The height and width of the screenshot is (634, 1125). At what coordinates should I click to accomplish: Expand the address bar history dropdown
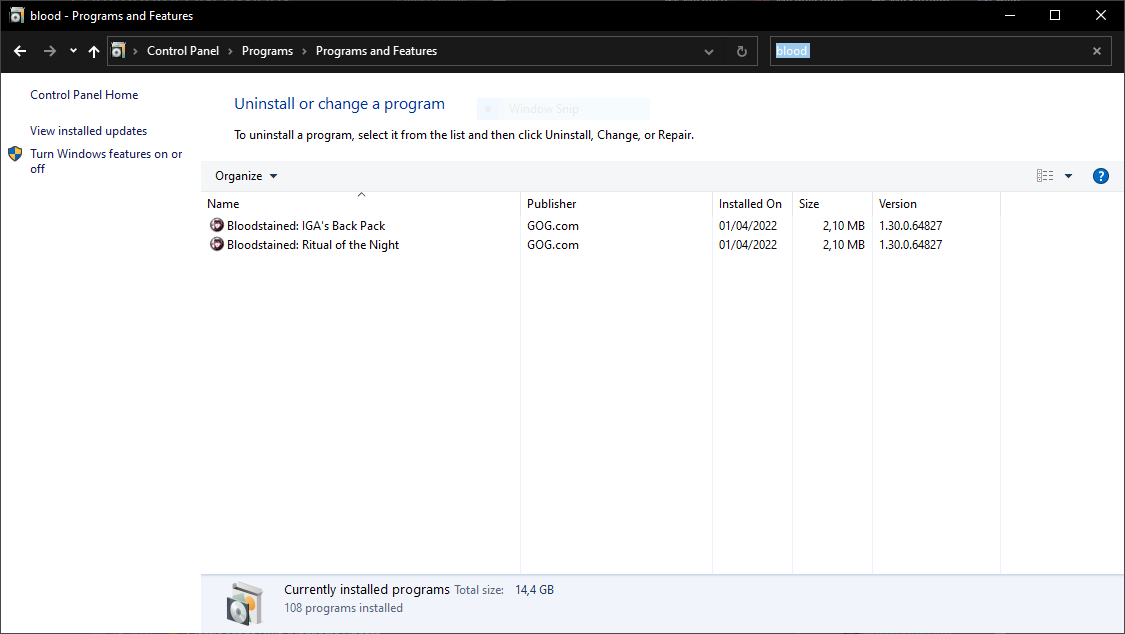tap(709, 52)
